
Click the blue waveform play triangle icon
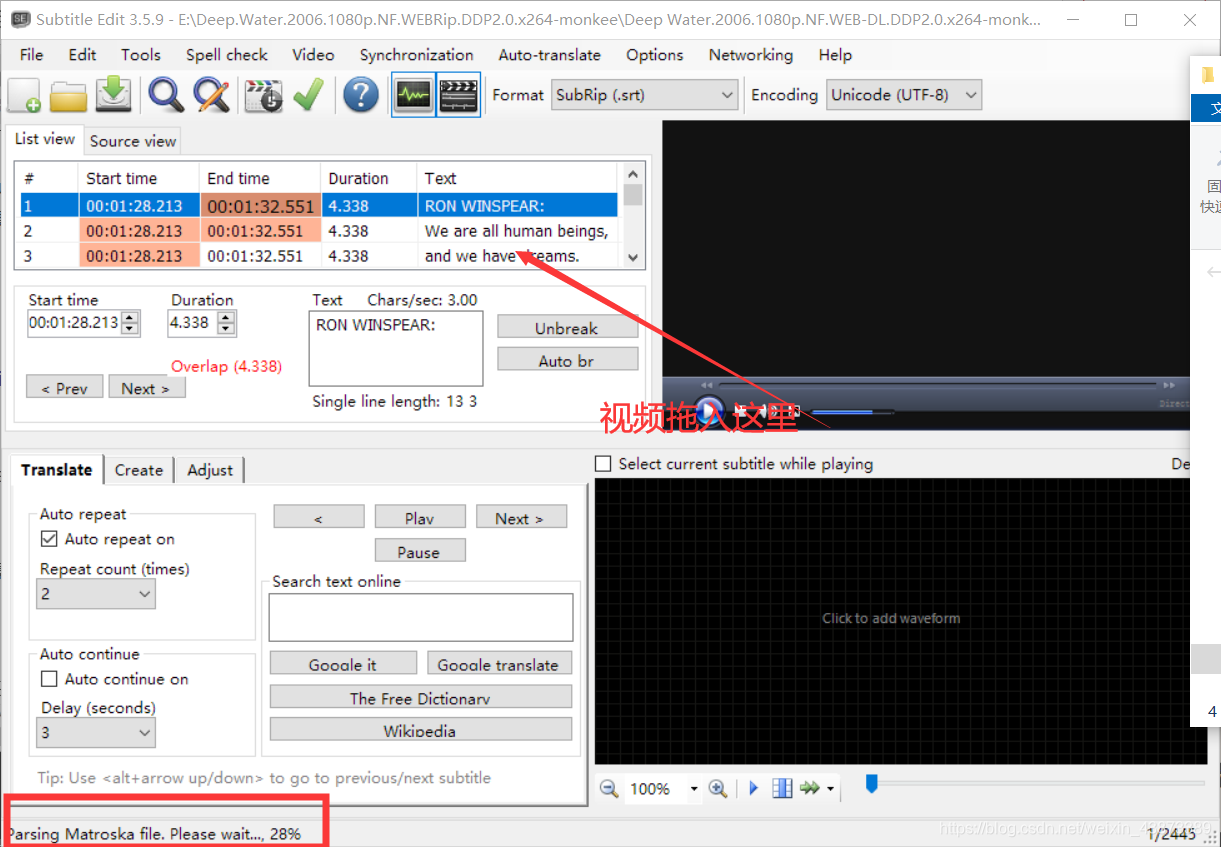click(754, 789)
